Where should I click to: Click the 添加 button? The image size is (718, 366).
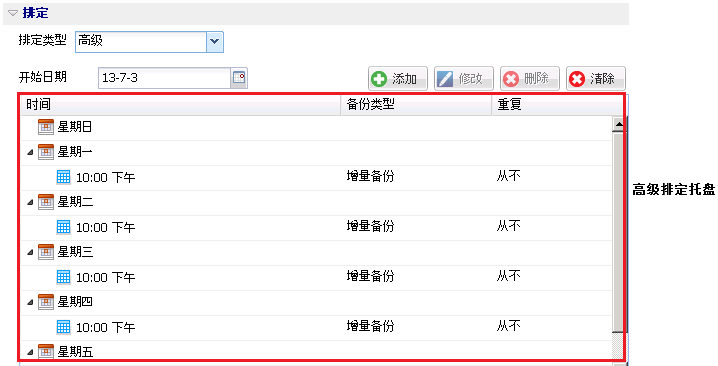(398, 79)
